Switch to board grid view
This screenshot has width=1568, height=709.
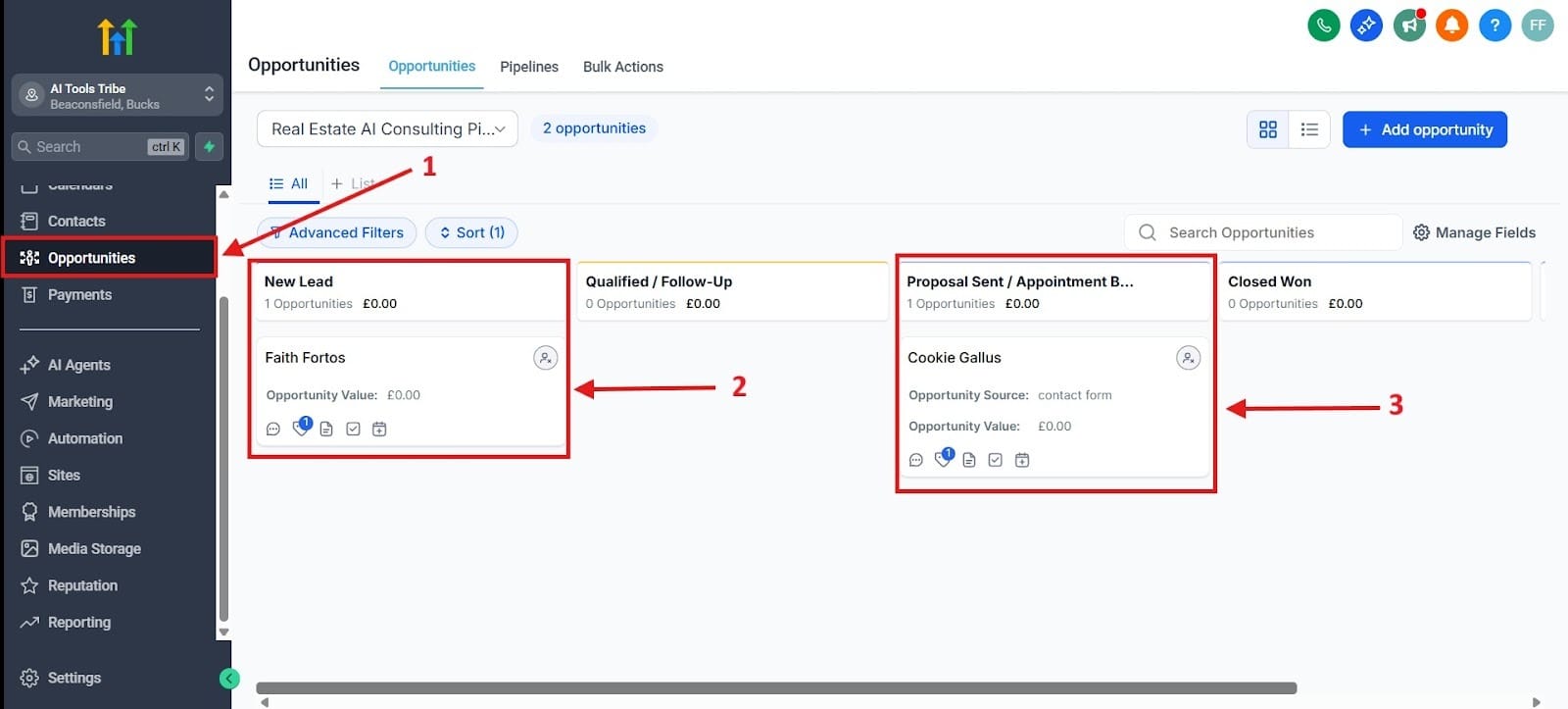click(x=1268, y=129)
